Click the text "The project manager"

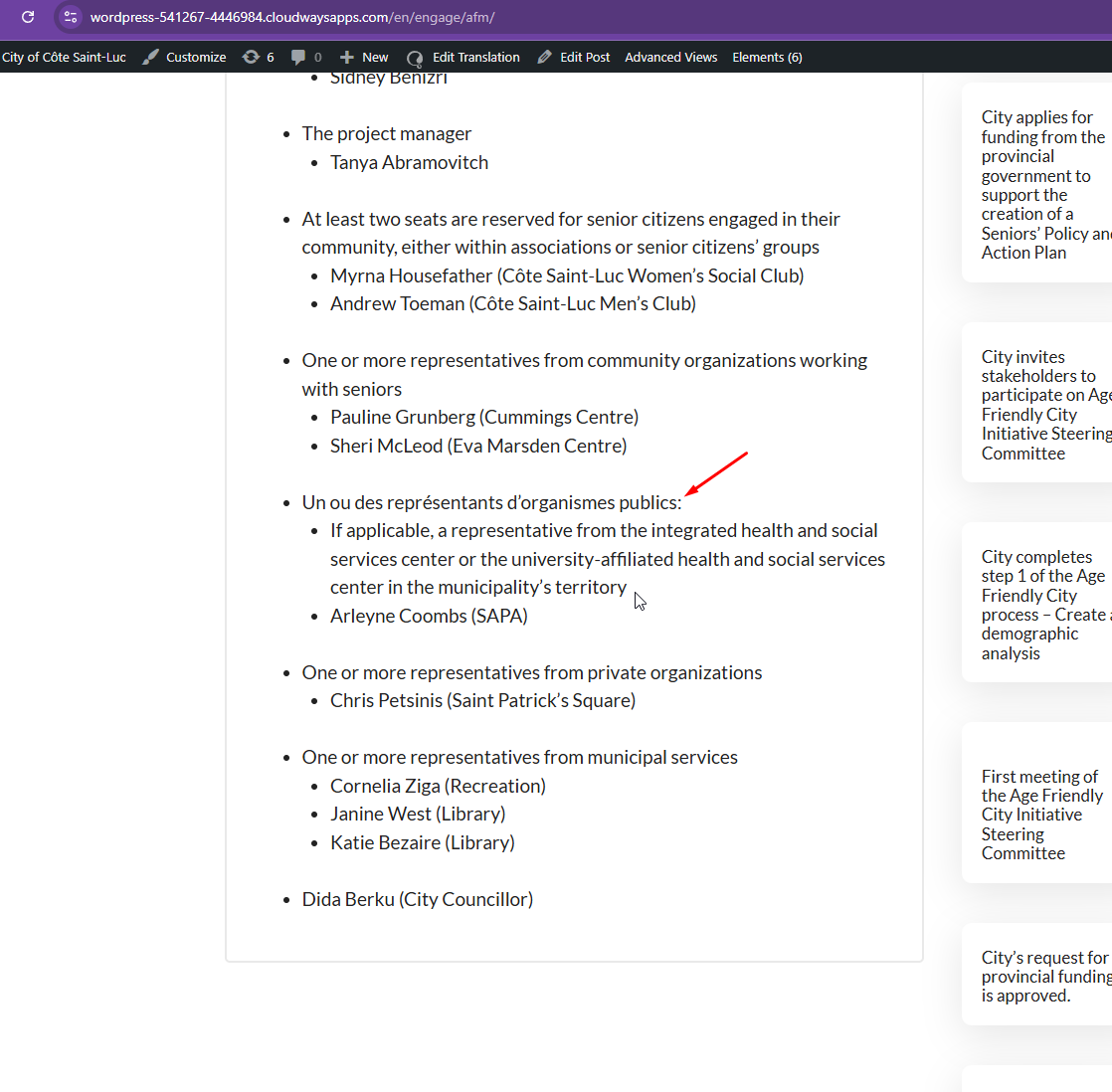[x=387, y=133]
